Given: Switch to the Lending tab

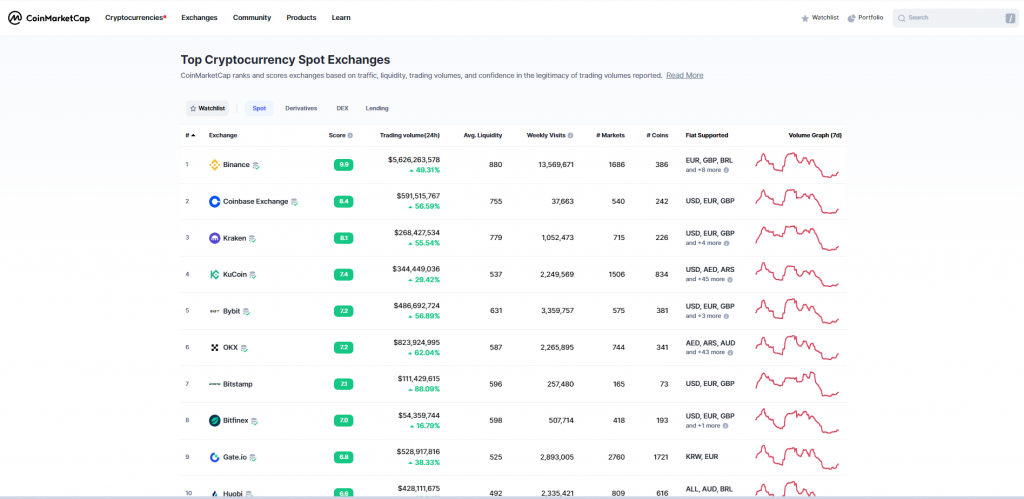Looking at the screenshot, I should (x=377, y=108).
